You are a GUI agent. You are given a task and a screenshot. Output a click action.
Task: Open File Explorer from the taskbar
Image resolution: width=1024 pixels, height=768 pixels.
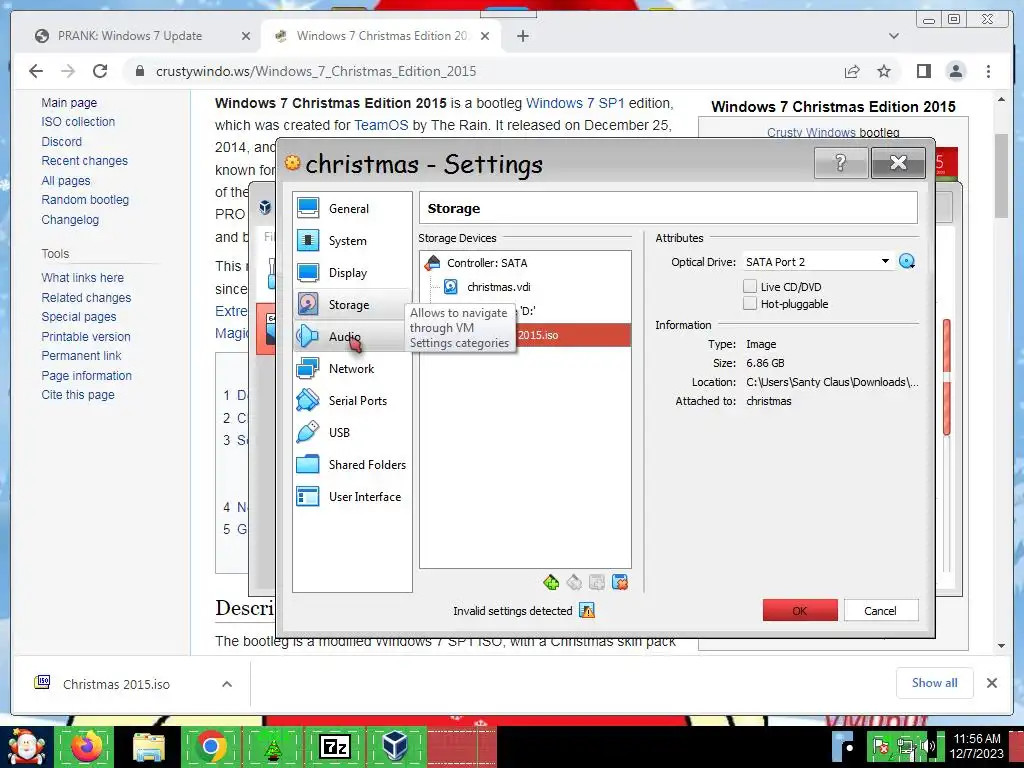149,746
